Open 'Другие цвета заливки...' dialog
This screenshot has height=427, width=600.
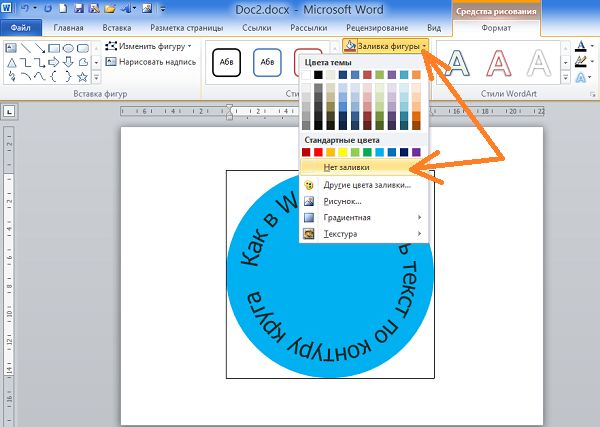coord(364,185)
